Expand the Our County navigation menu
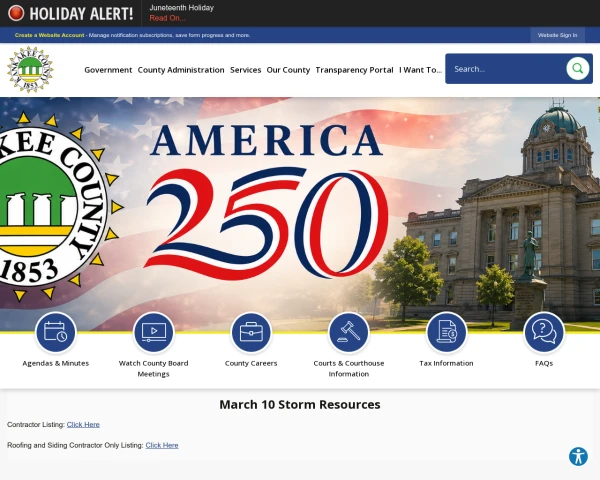Image resolution: width=600 pixels, height=480 pixels. point(288,70)
